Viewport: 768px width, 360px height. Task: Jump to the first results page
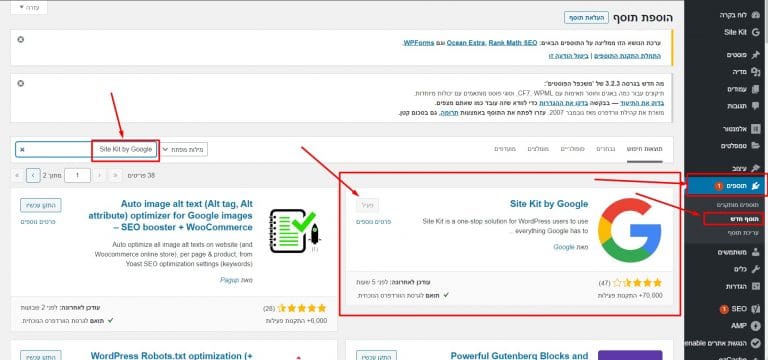(116, 175)
